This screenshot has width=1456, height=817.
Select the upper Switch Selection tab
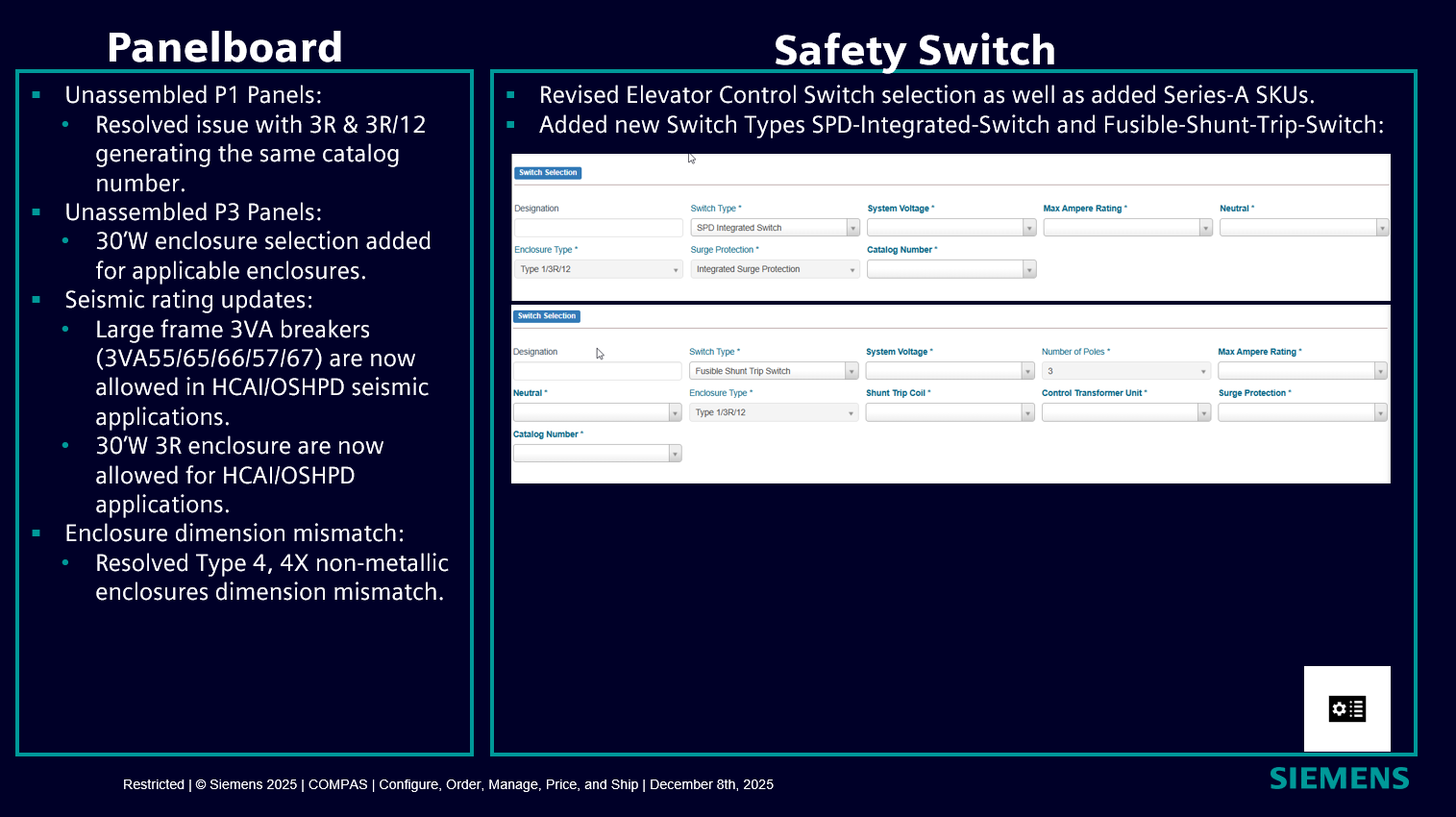(x=548, y=173)
